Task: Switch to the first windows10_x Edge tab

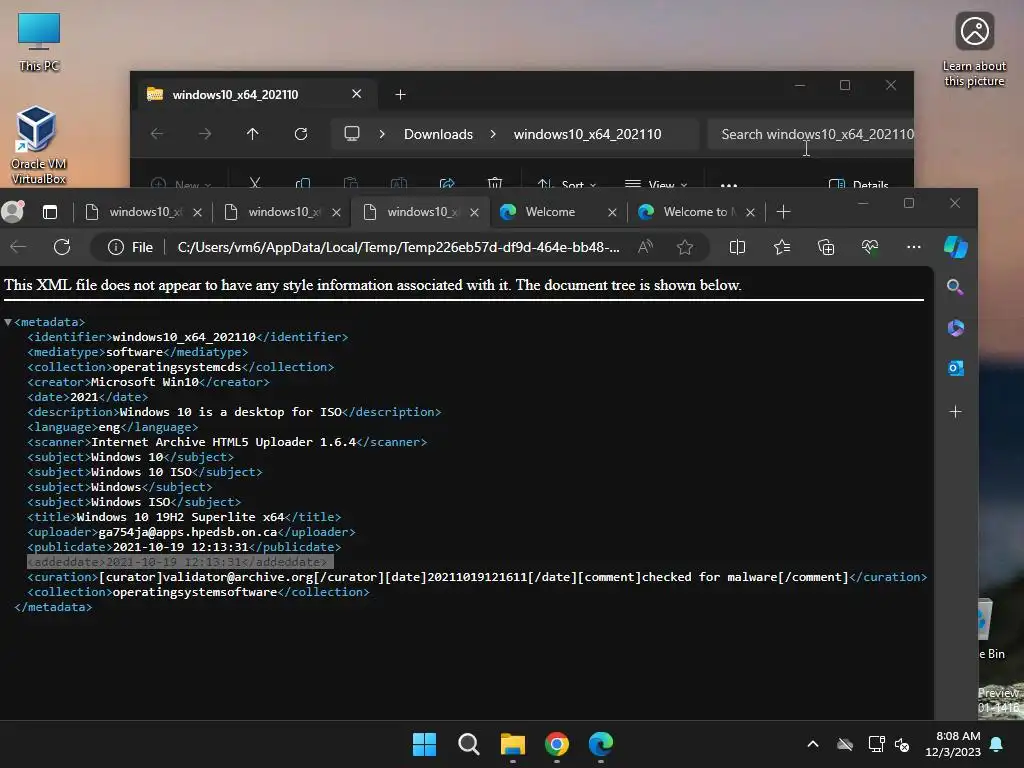Action: (x=145, y=212)
